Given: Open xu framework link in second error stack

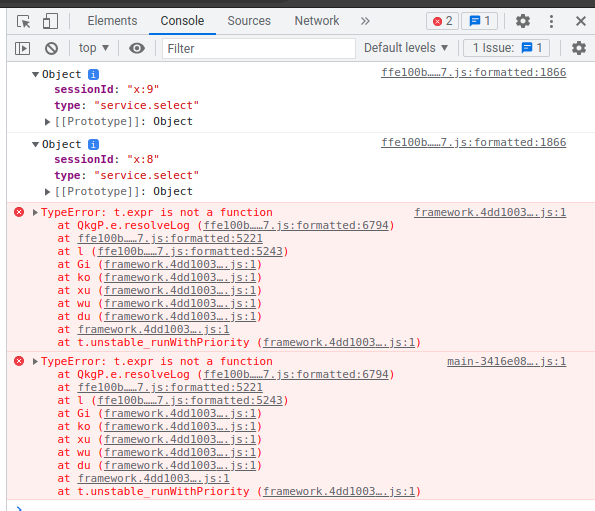Looking at the screenshot, I should (x=180, y=439).
